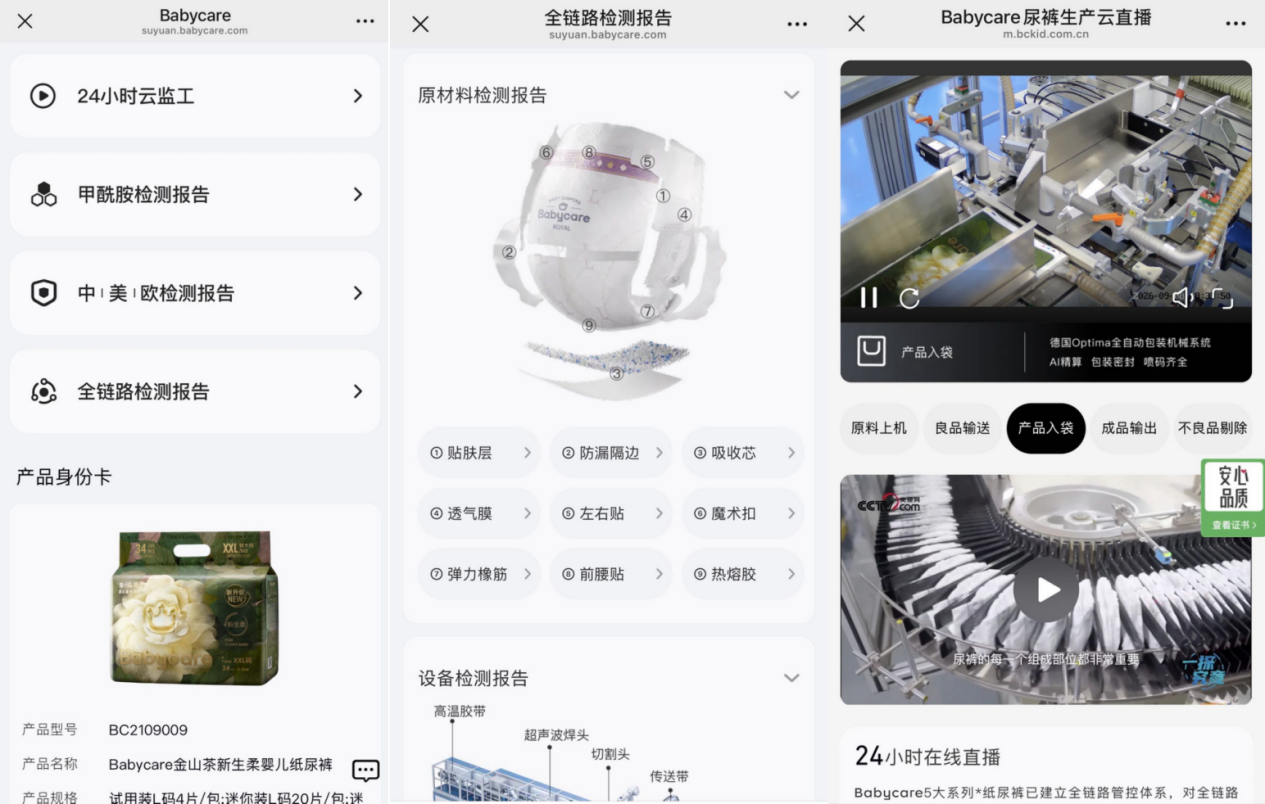1265x804 pixels.
Task: Open 中美欧检测报告 via its arrow
Action: tap(357, 293)
